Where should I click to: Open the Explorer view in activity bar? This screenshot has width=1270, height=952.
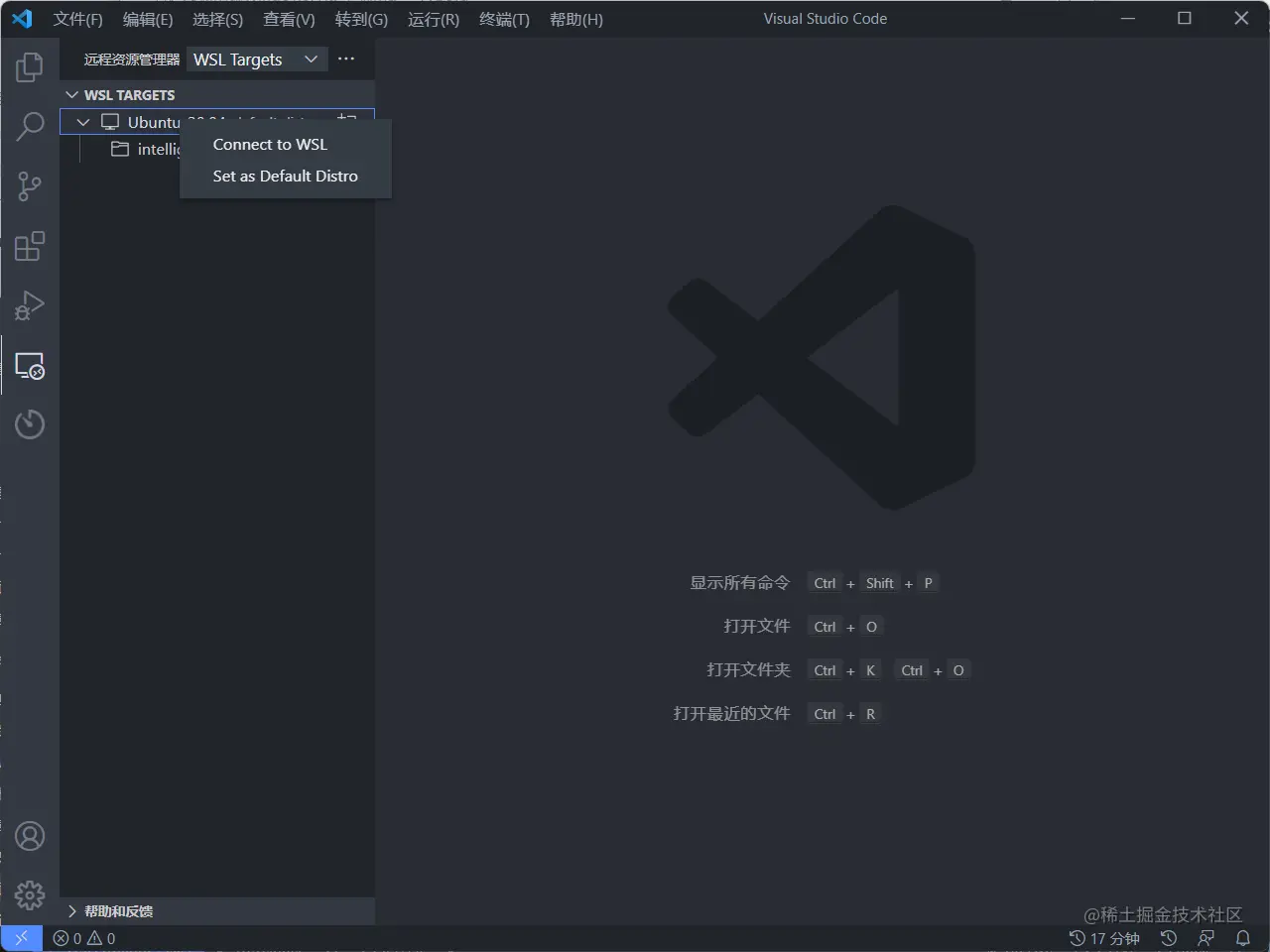coord(30,67)
